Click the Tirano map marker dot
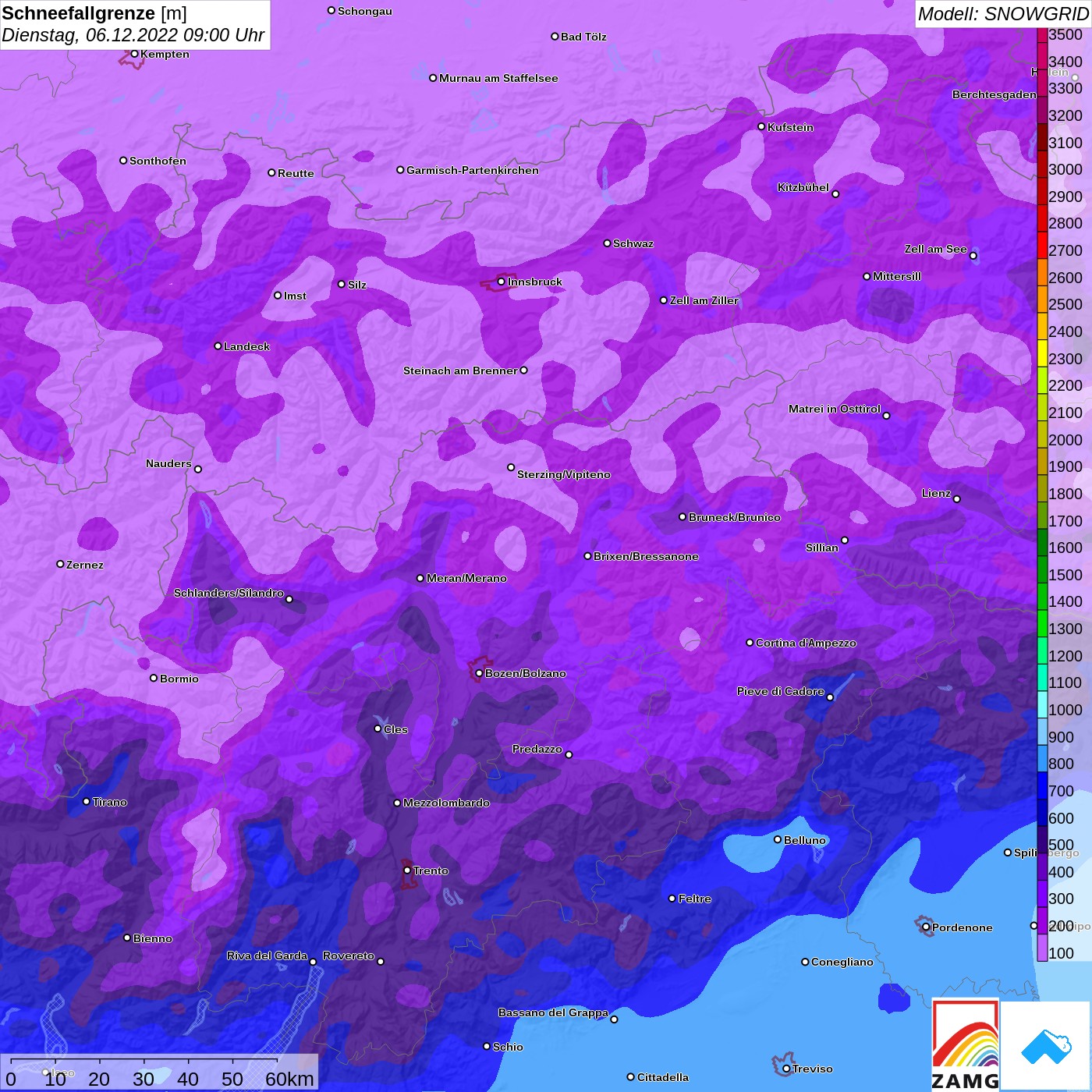The width and height of the screenshot is (1092, 1092). click(87, 801)
